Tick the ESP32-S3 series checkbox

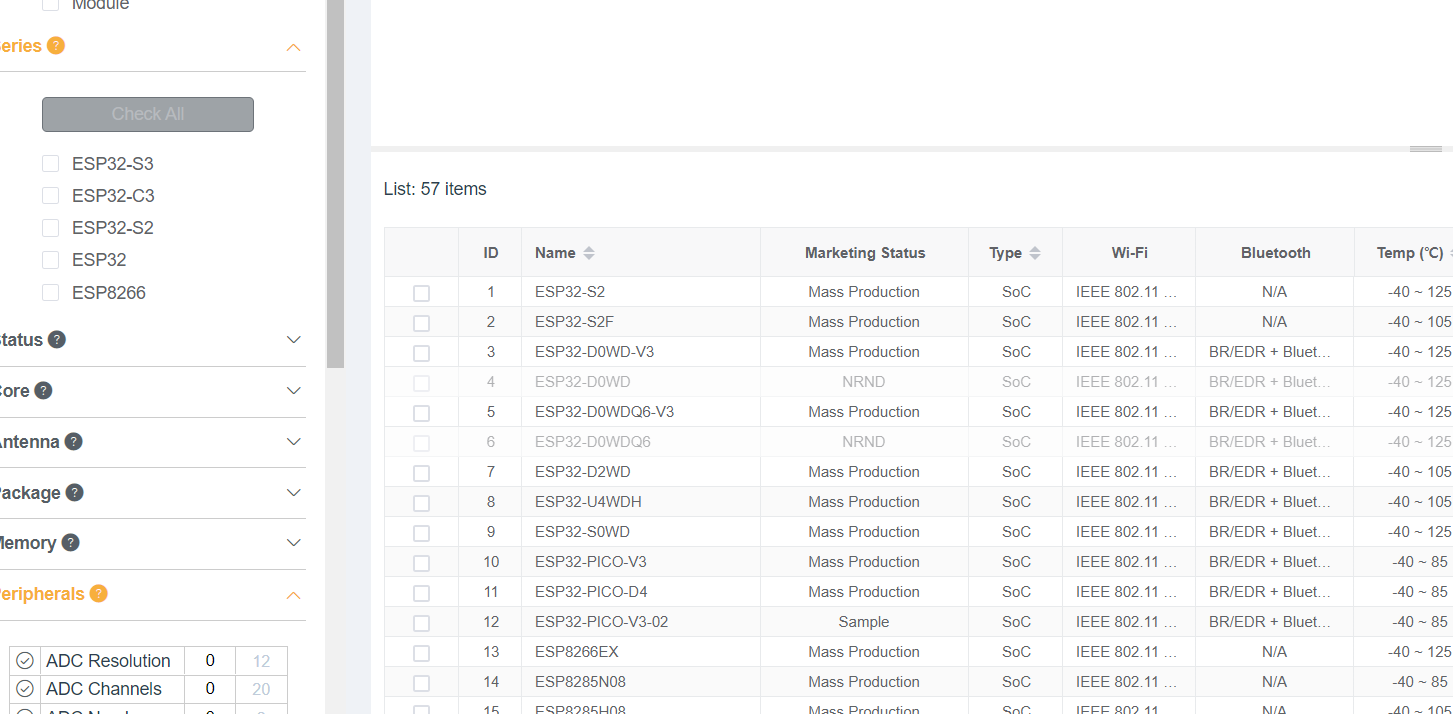tap(50, 163)
